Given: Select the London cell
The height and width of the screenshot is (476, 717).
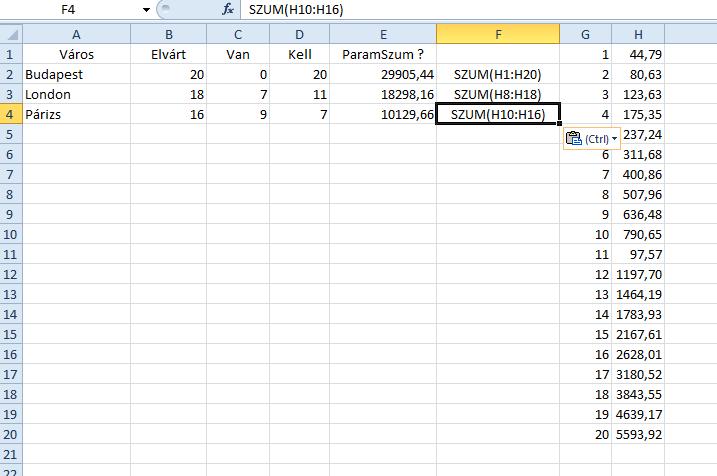Looking at the screenshot, I should pos(76,95).
